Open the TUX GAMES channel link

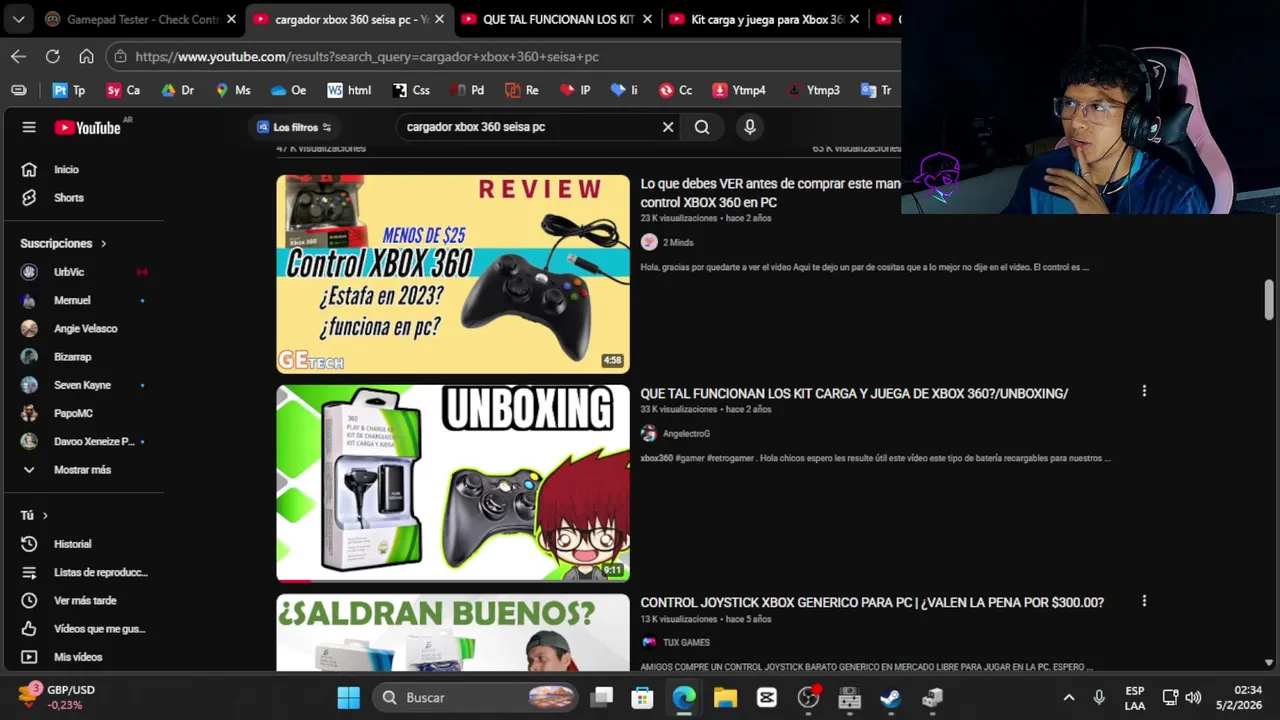(686, 643)
